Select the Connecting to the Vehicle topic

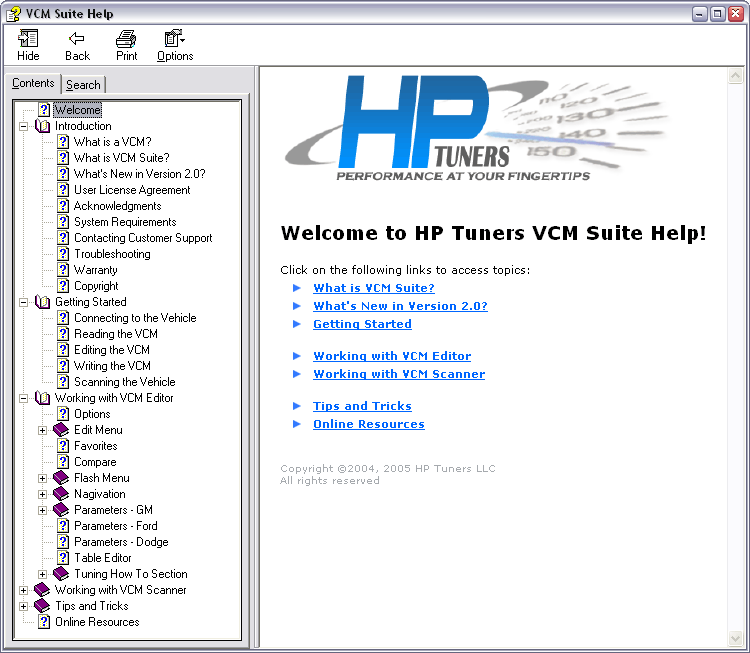click(135, 318)
